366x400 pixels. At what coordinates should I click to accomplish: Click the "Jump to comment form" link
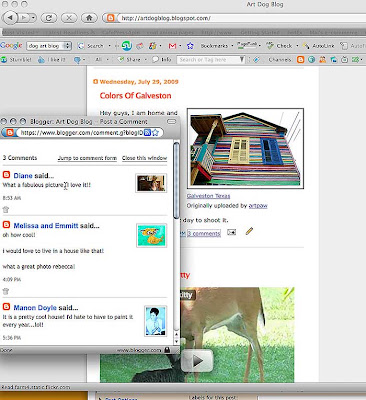point(87,158)
